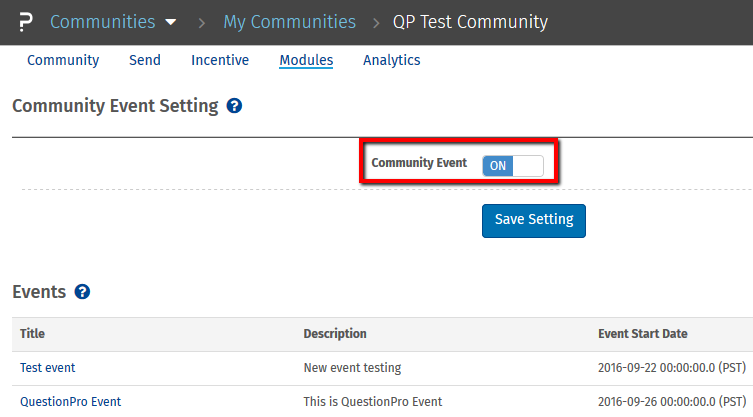Open the QuestionPro Event link

[x=70, y=402]
